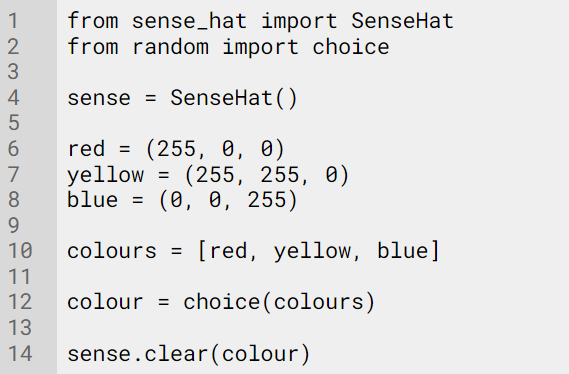The height and width of the screenshot is (374, 569).
Task: Click the yellow tuple value (255, 255, 0)
Action: point(267,175)
